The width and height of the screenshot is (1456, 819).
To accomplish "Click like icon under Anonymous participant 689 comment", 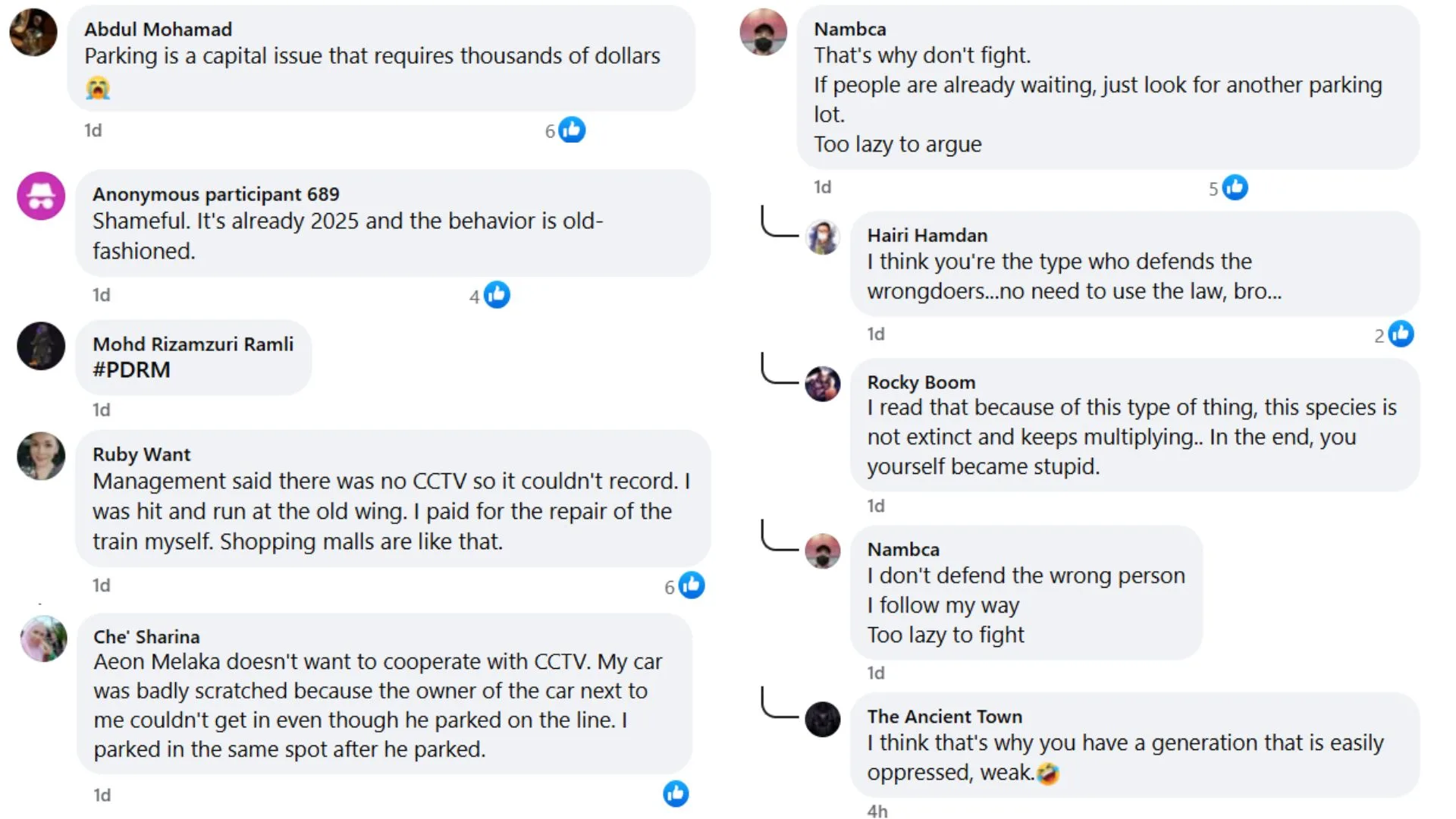I will tap(497, 295).
